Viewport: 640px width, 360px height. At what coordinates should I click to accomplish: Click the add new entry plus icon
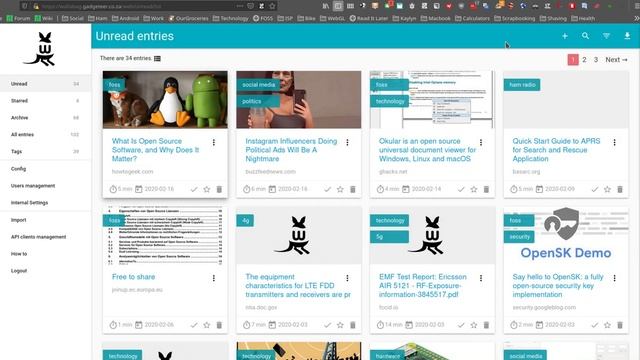(564, 36)
